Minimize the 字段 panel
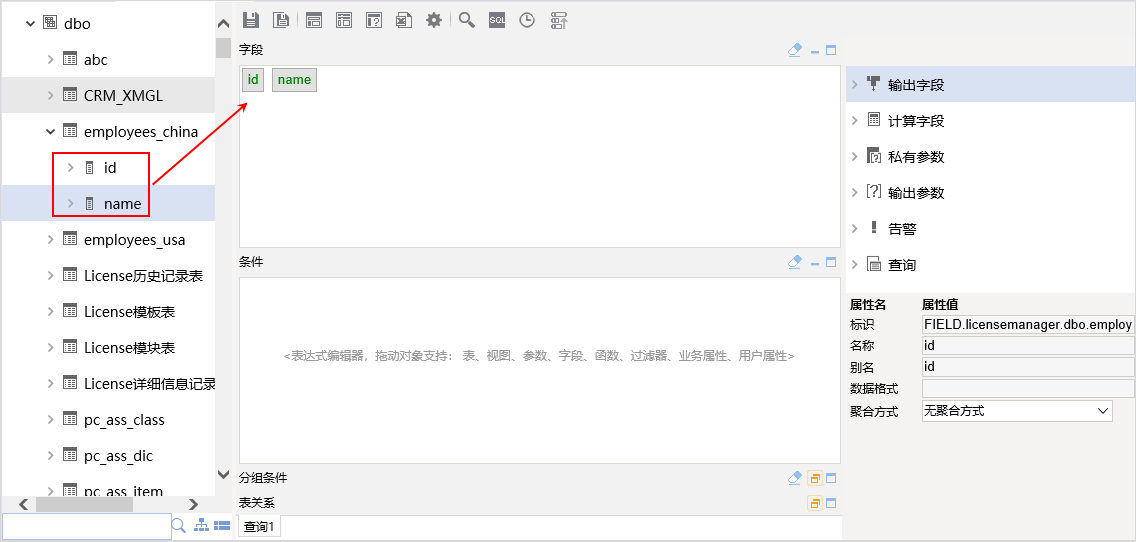Viewport: 1136px width, 542px height. (x=815, y=51)
